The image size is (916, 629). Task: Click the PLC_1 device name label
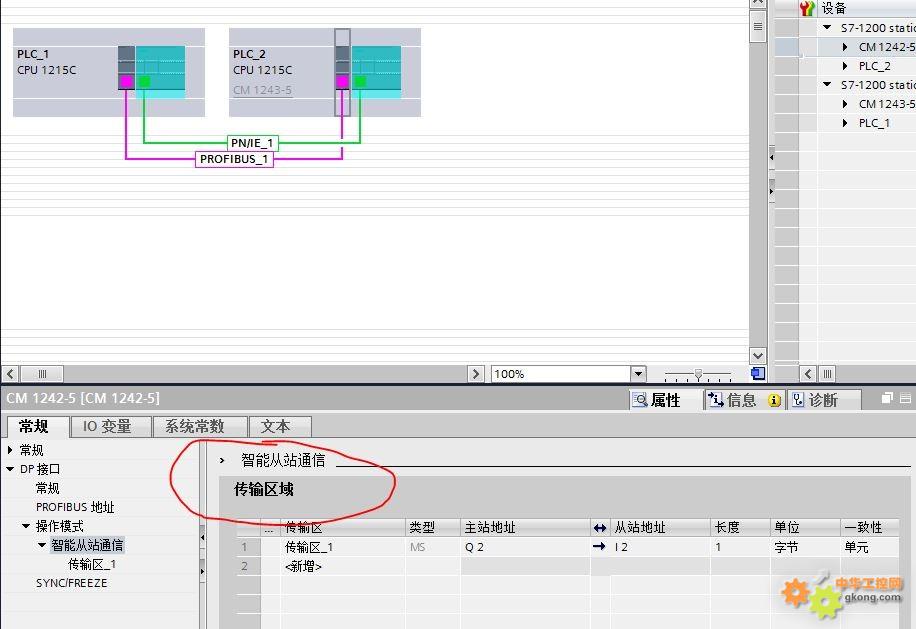(33, 54)
